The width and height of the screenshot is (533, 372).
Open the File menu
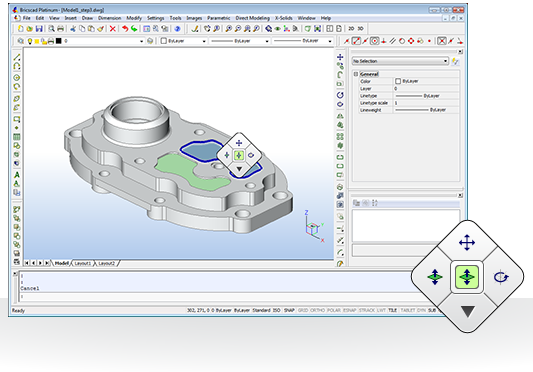point(26,18)
